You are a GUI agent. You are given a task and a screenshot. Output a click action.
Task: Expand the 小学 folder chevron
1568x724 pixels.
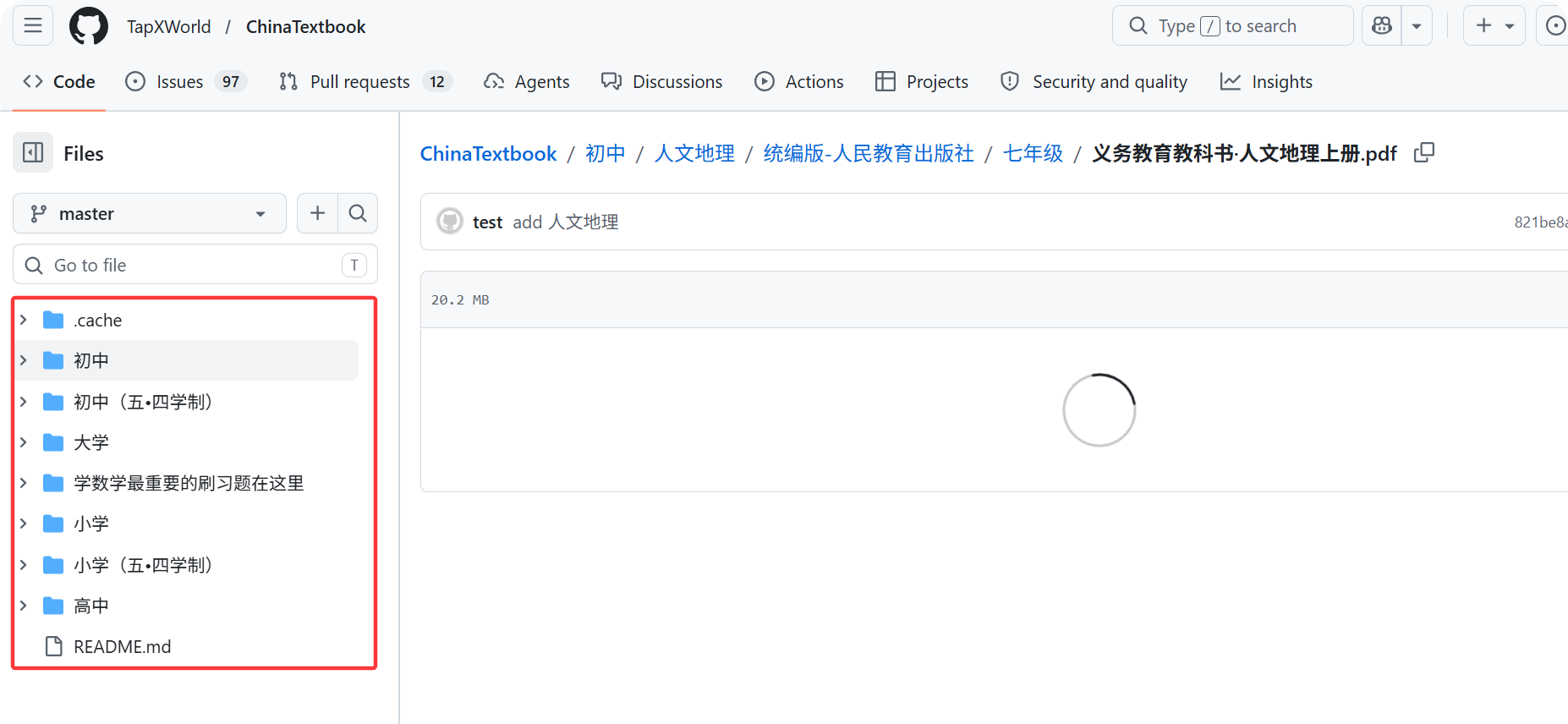[x=24, y=524]
